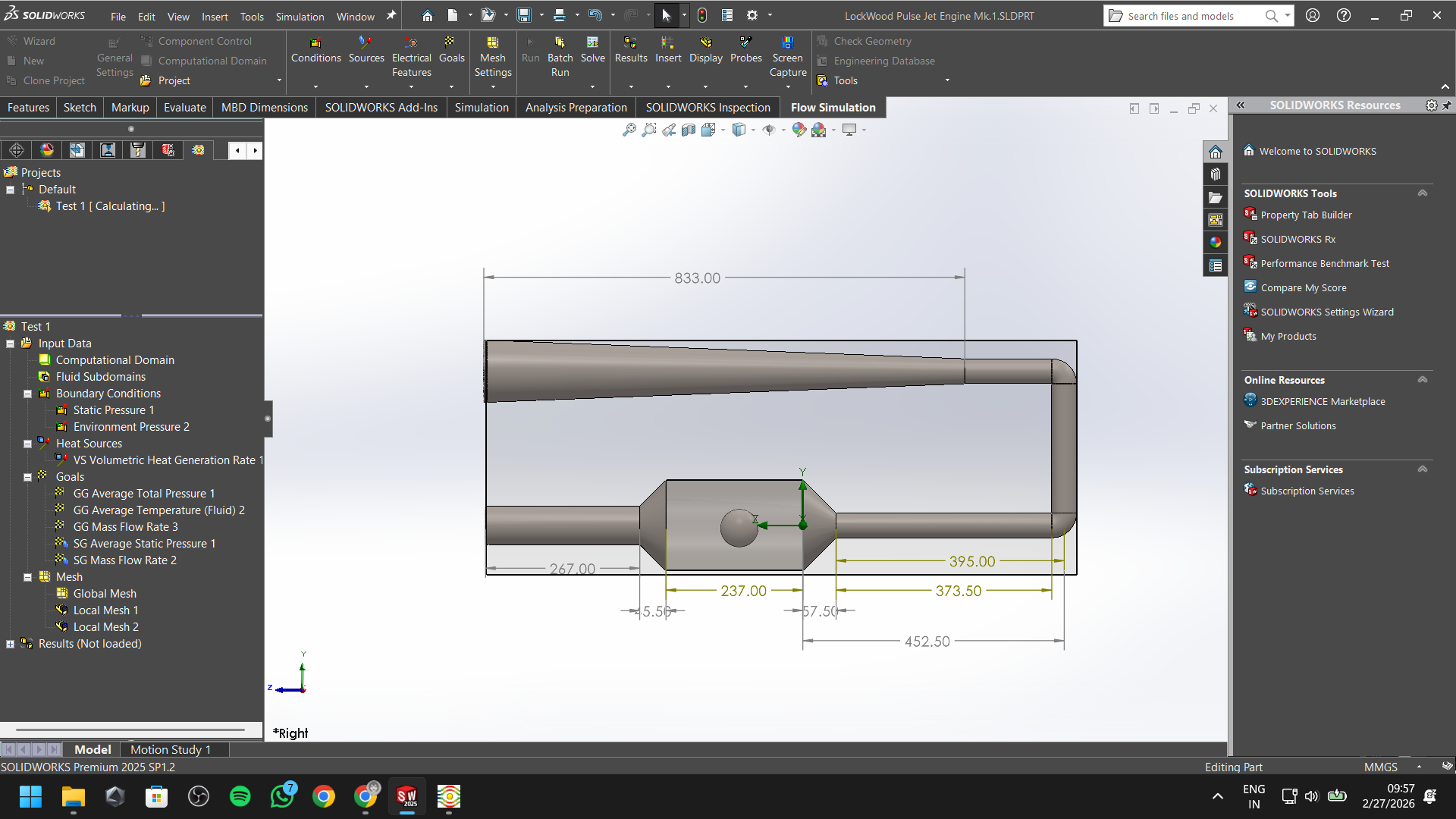Click the Insert ribbon icon
1456x819 pixels.
pyautogui.click(x=668, y=50)
